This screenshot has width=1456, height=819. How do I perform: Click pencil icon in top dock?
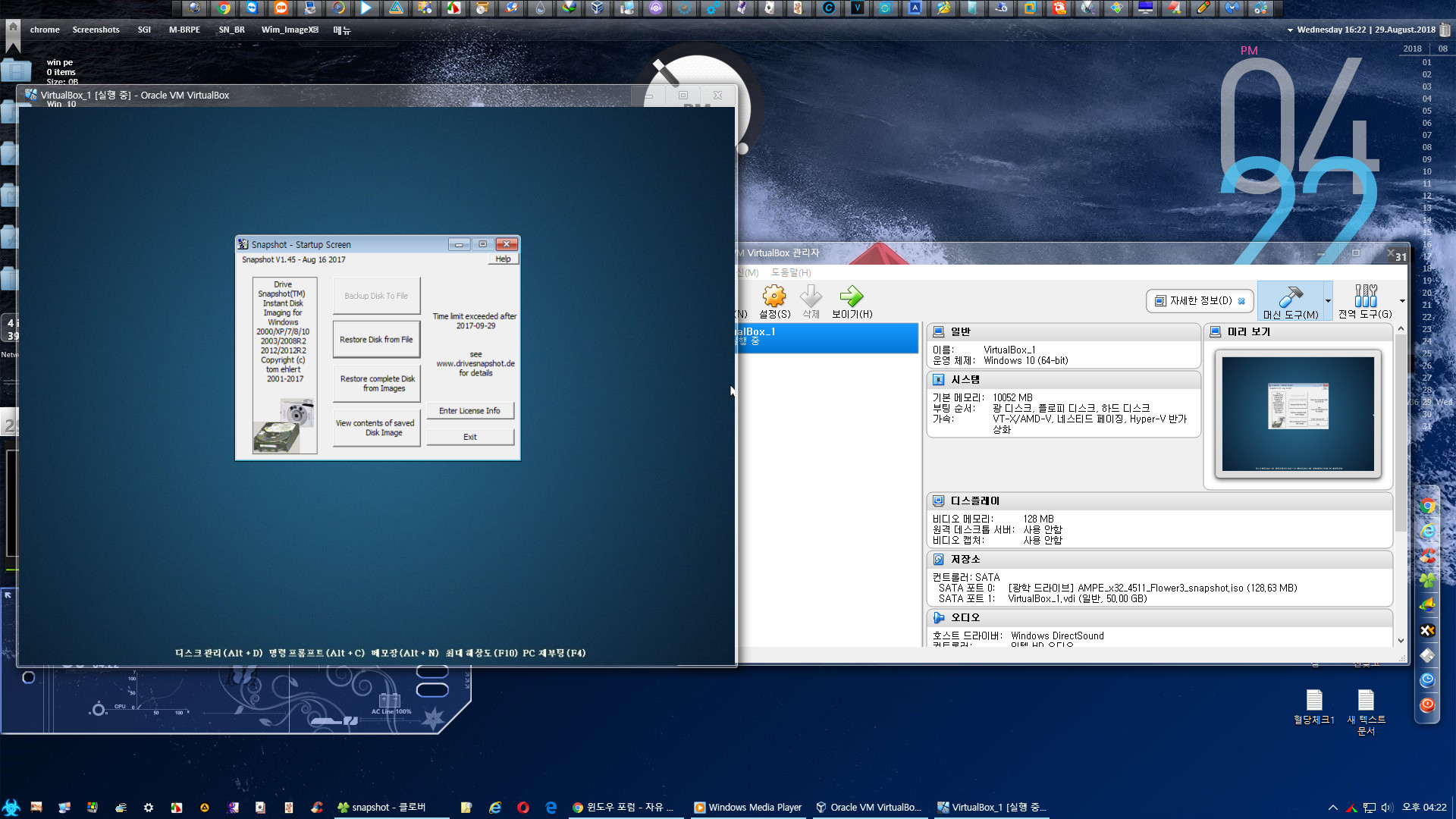click(x=1203, y=8)
